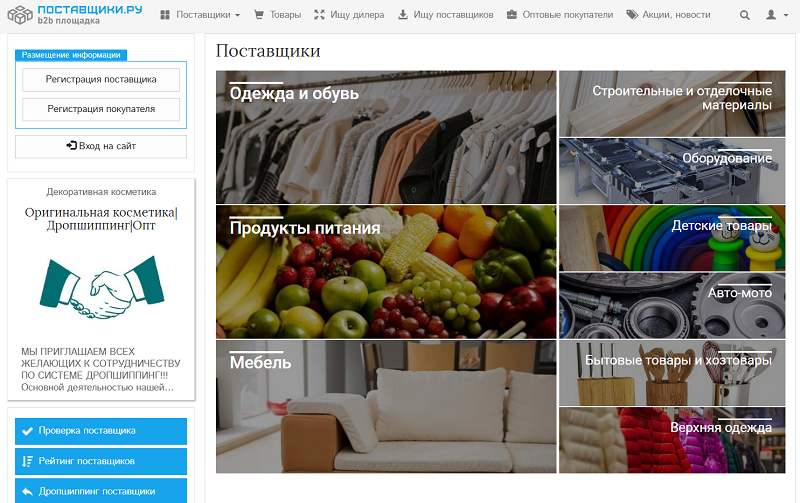Screen dimensions: 800x503
Task: Click Регистрация поставщика button
Action: [101, 80]
